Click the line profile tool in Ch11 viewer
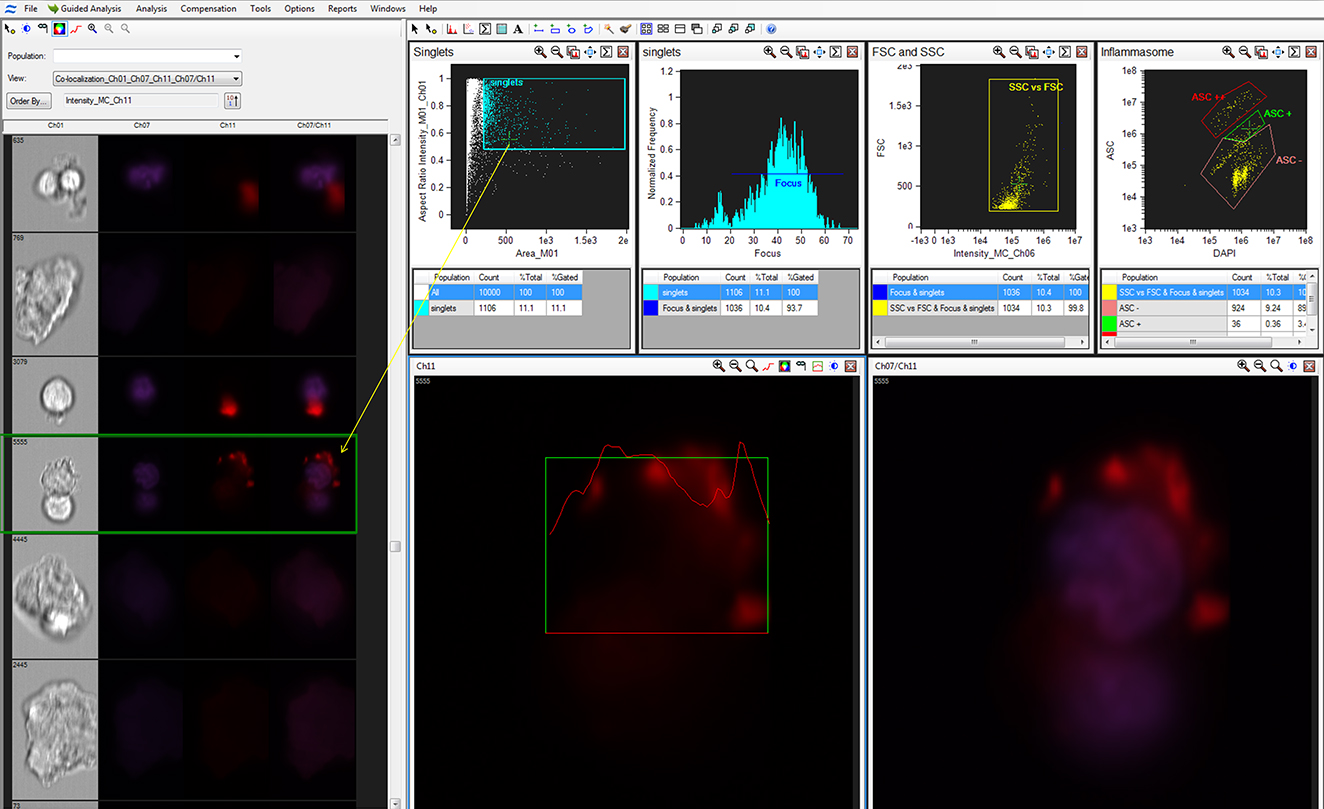 [768, 366]
